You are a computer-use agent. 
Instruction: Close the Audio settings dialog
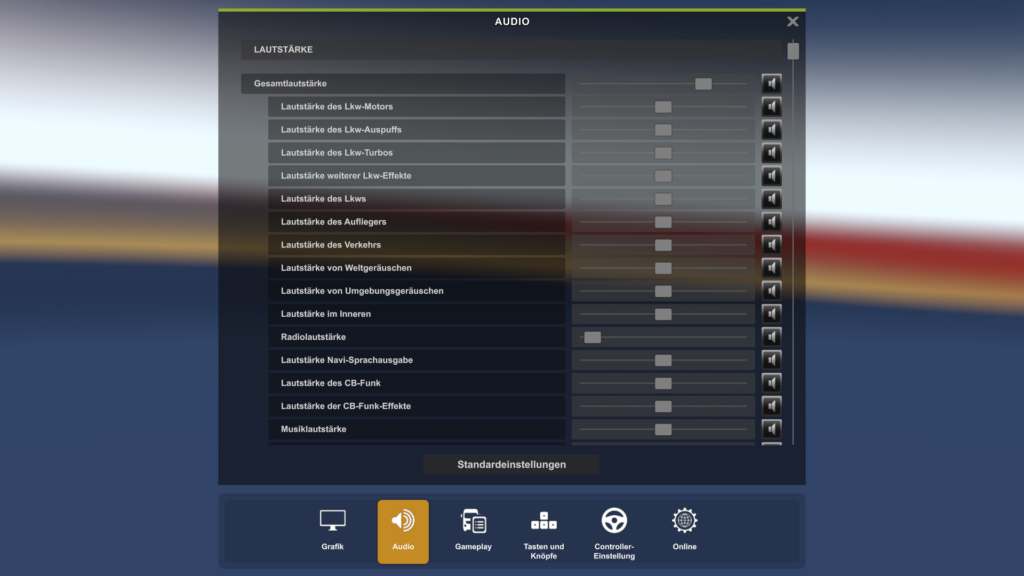point(793,21)
